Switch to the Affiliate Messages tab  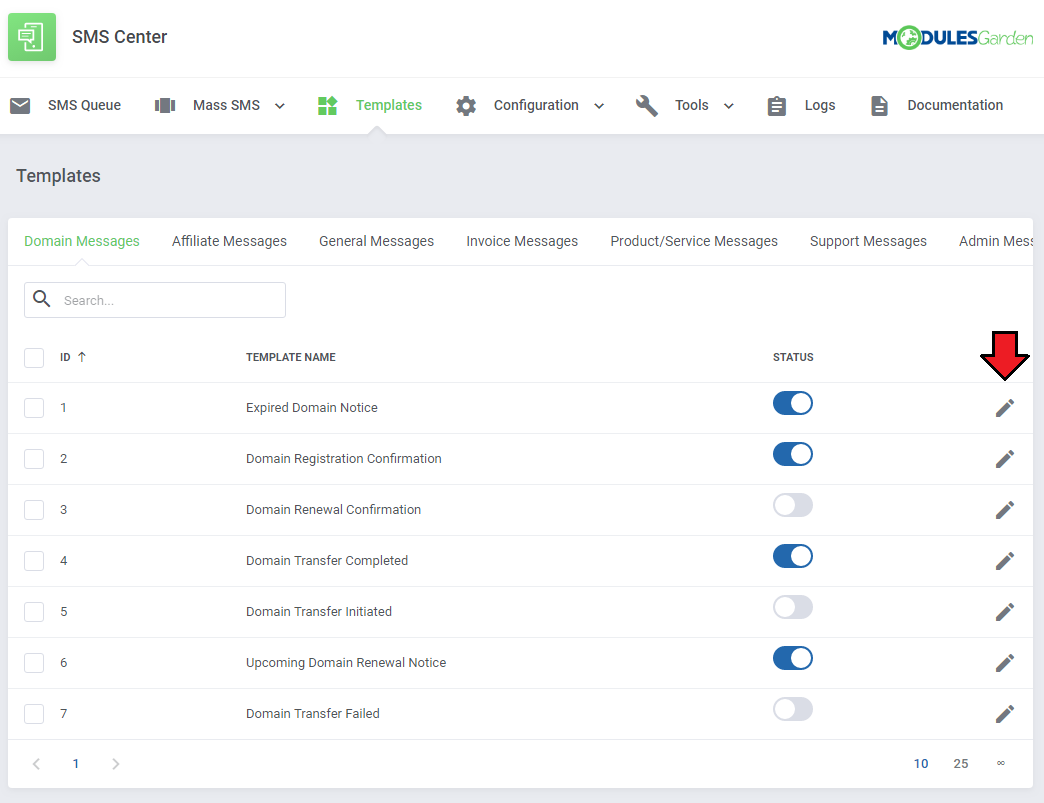click(229, 241)
